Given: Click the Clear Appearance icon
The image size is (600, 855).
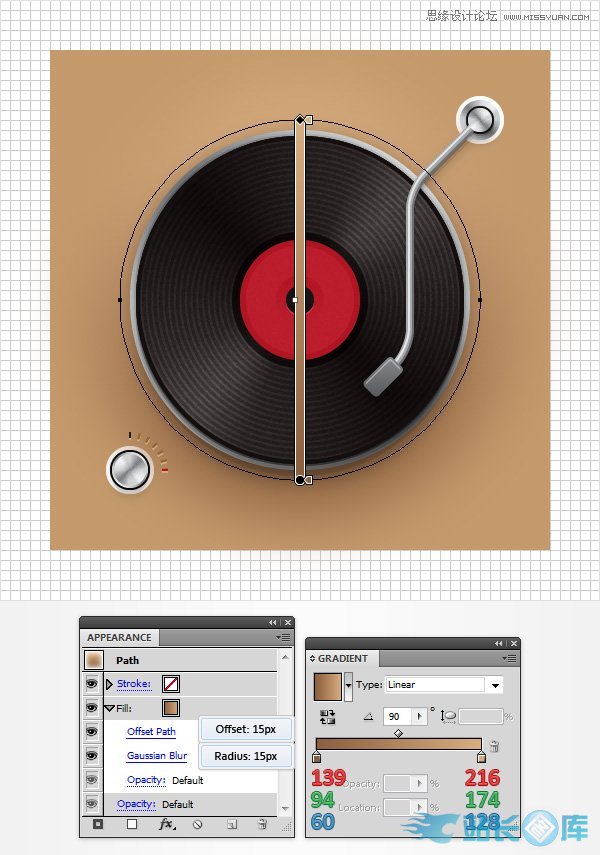Looking at the screenshot, I should 197,824.
